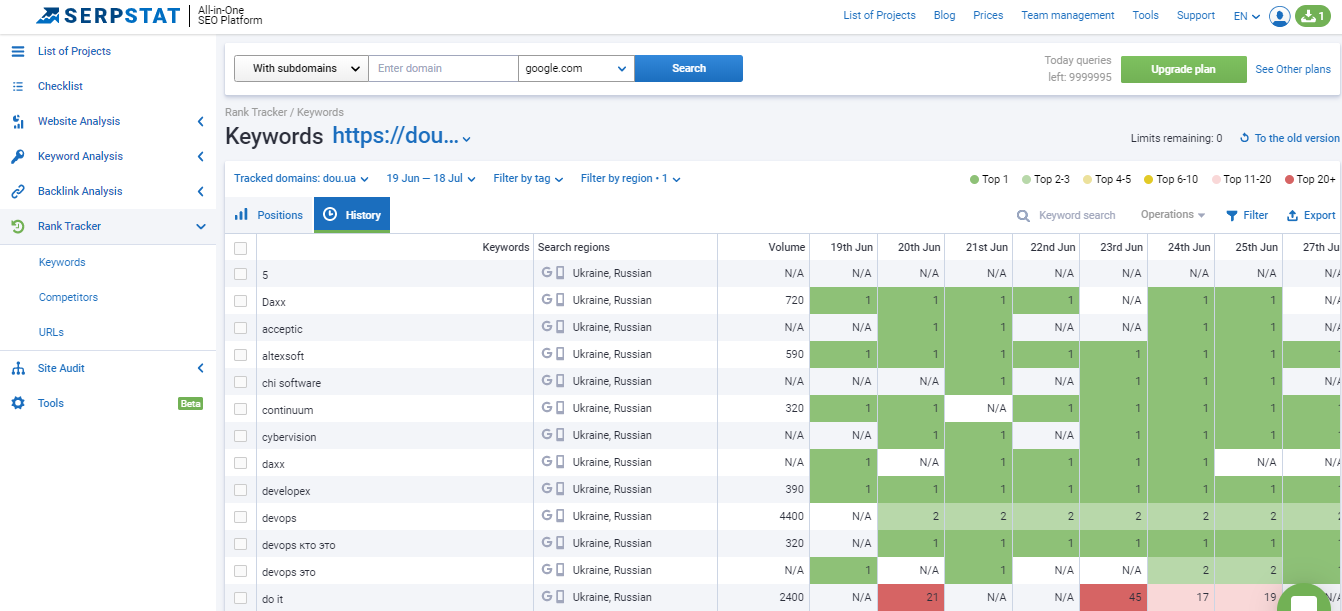Click the Enter domain input field
The height and width of the screenshot is (611, 1342).
coord(443,68)
